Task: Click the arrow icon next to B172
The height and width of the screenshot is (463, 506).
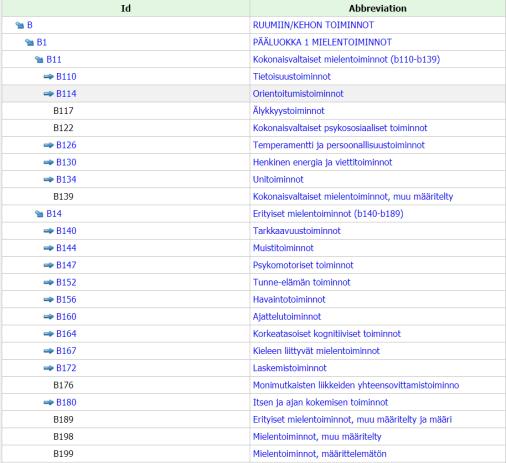Action: click(x=49, y=368)
